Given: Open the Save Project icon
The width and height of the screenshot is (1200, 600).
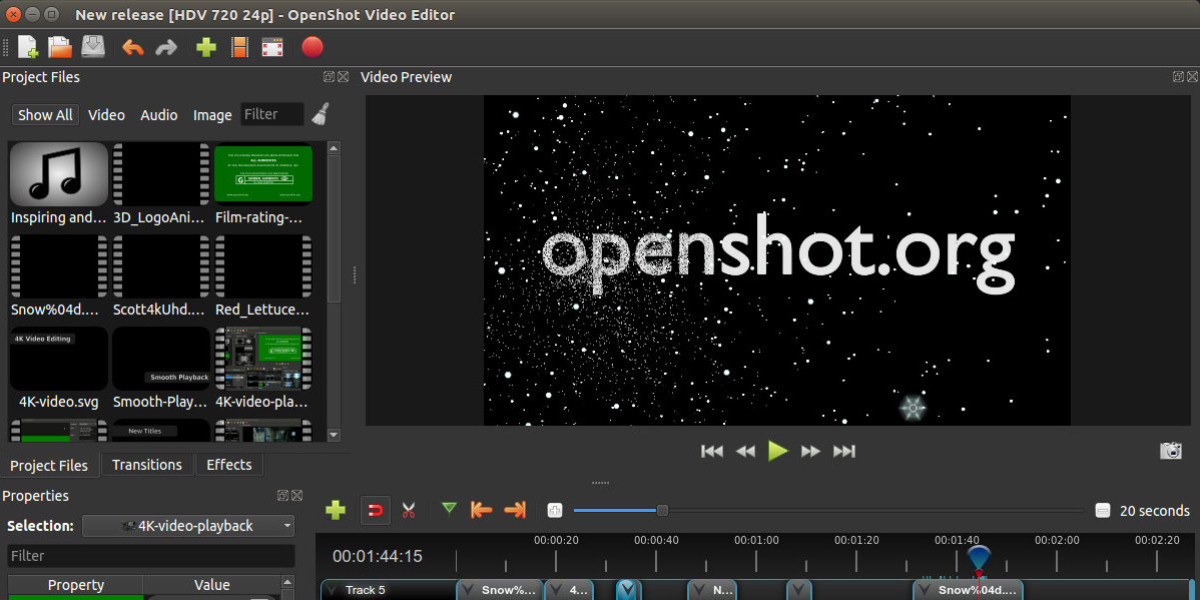Looking at the screenshot, I should (91, 46).
